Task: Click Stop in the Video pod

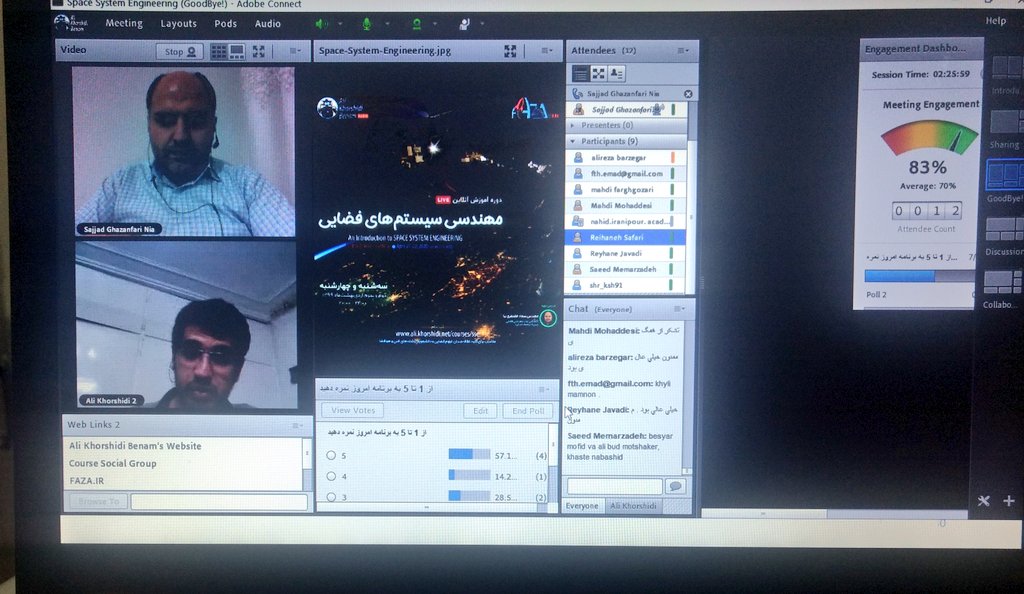Action: (180, 52)
